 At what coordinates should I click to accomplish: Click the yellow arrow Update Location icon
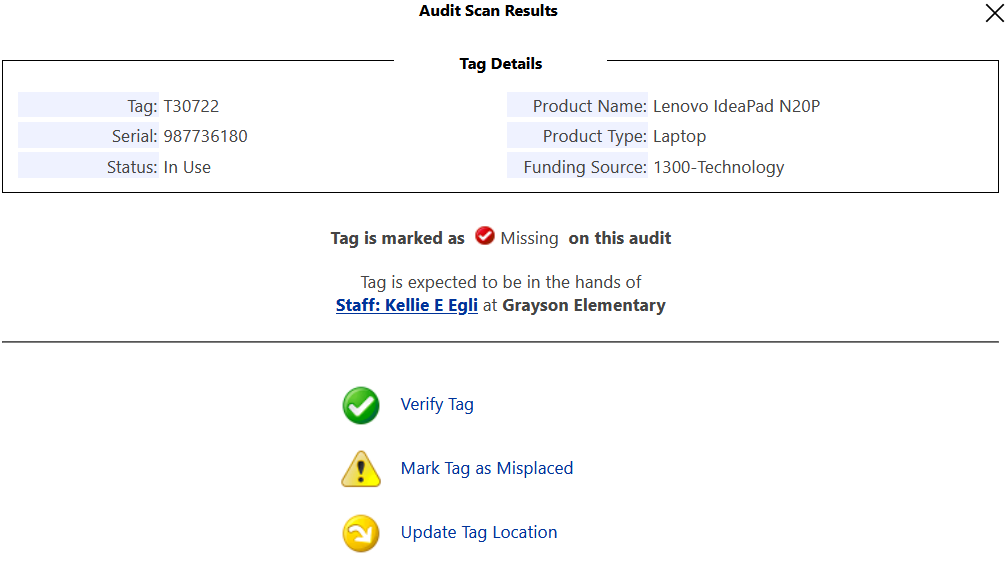coord(361,533)
